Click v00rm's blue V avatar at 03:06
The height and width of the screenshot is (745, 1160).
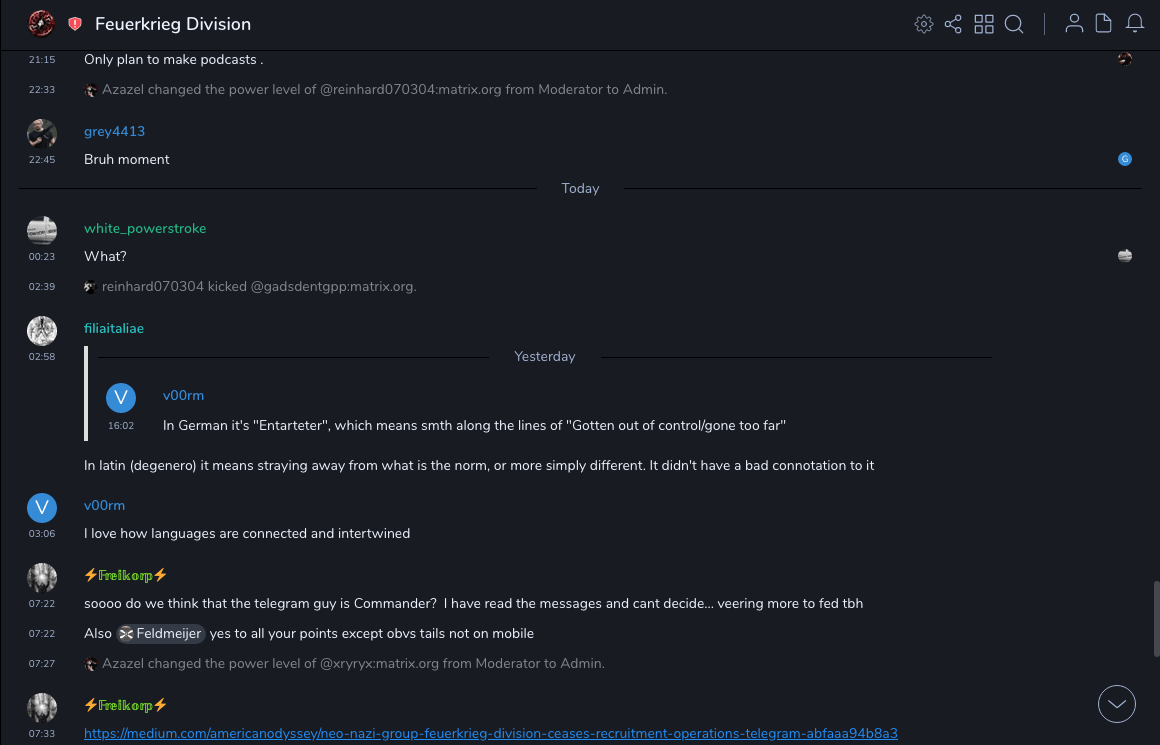pyautogui.click(x=42, y=508)
